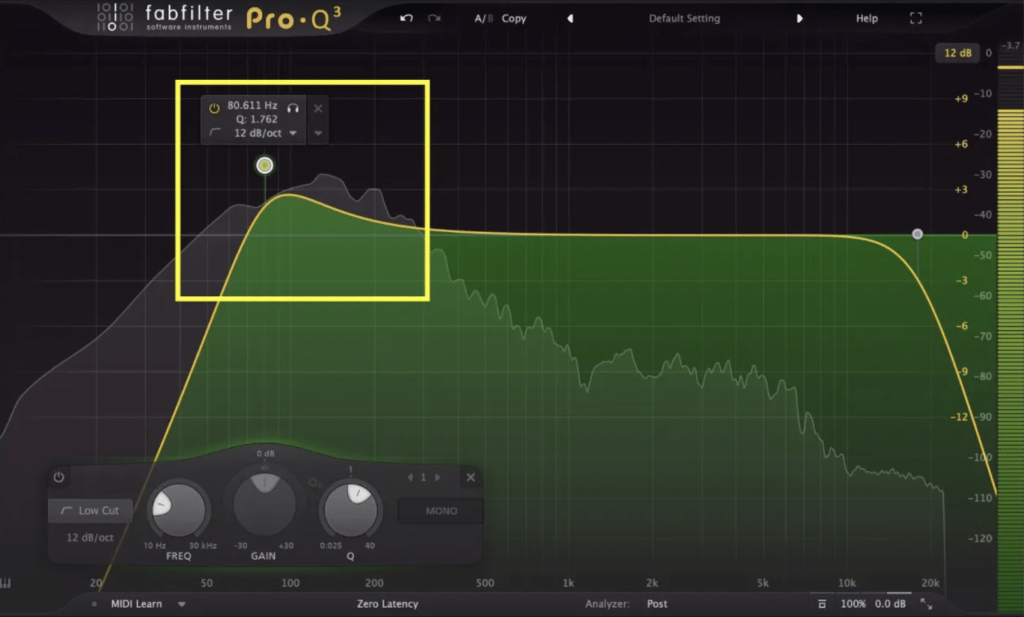Click the Copy button in top toolbar
Image resolution: width=1024 pixels, height=617 pixels.
pos(514,17)
